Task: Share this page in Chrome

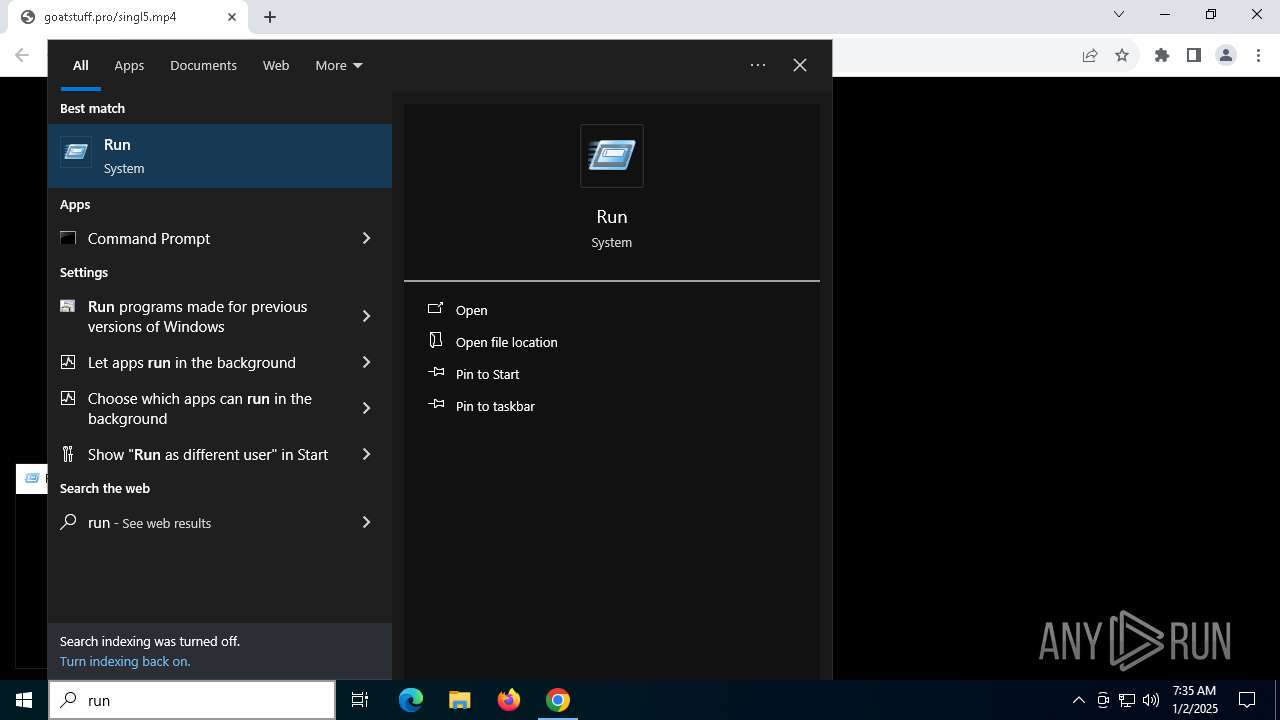Action: coord(1090,56)
